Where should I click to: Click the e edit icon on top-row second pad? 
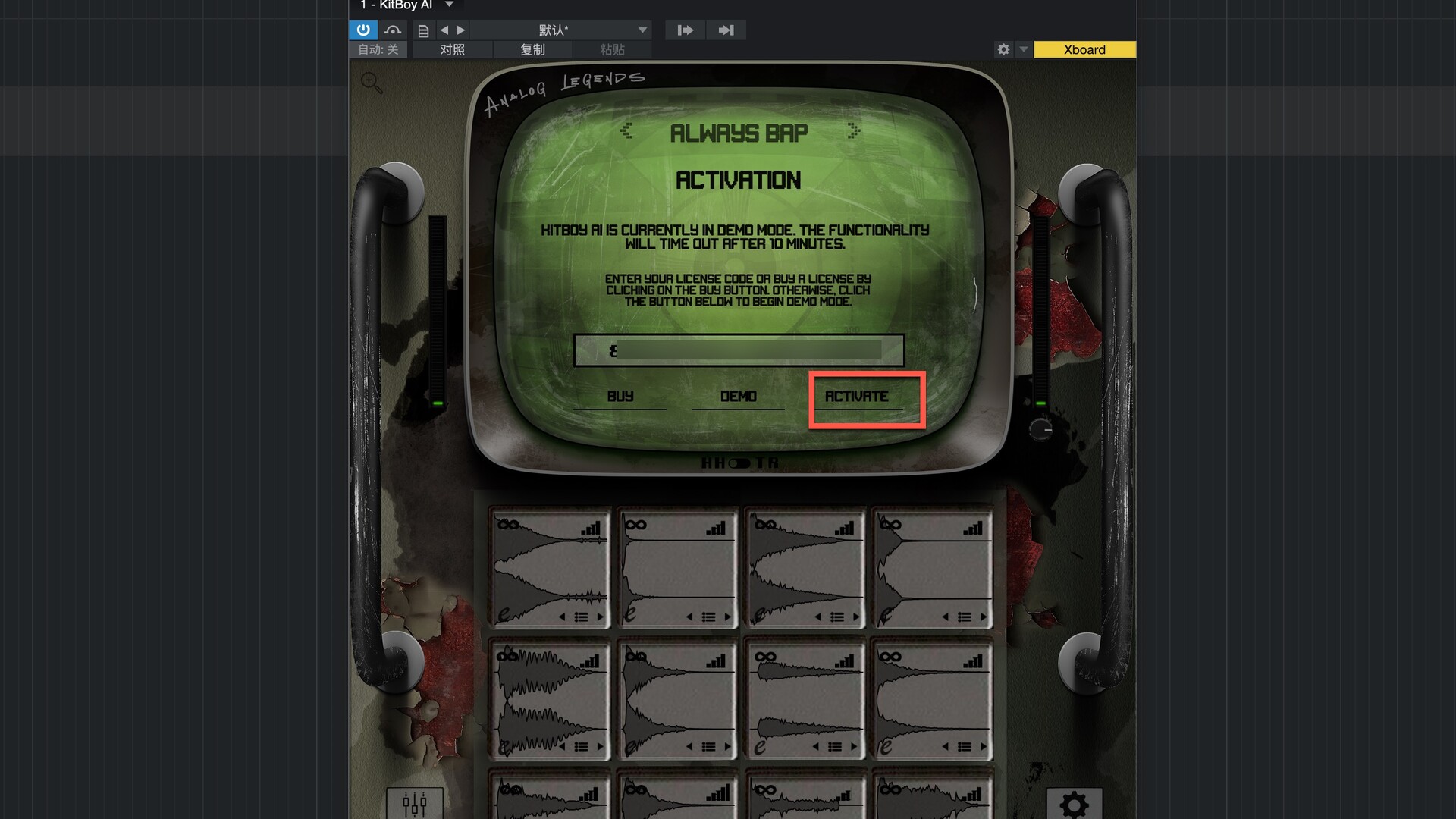click(x=629, y=614)
